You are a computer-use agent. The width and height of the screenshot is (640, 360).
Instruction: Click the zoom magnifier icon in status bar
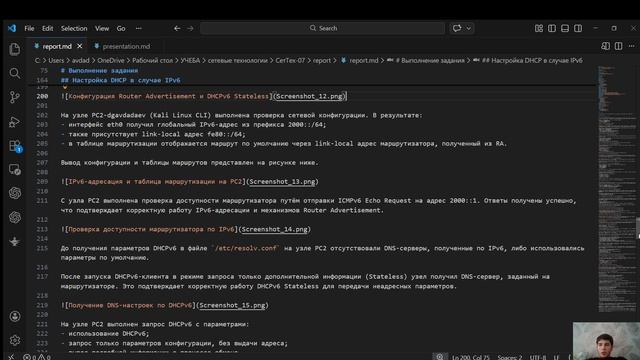click(x=440, y=357)
